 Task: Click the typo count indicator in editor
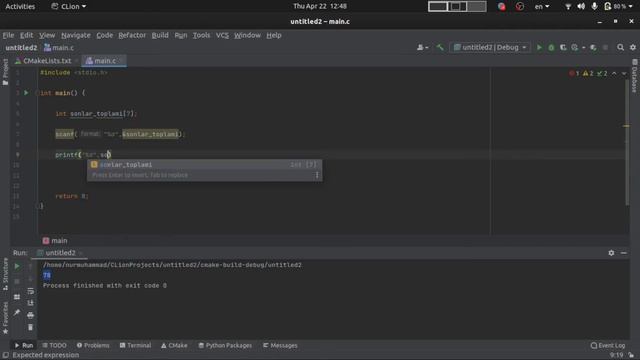point(602,73)
